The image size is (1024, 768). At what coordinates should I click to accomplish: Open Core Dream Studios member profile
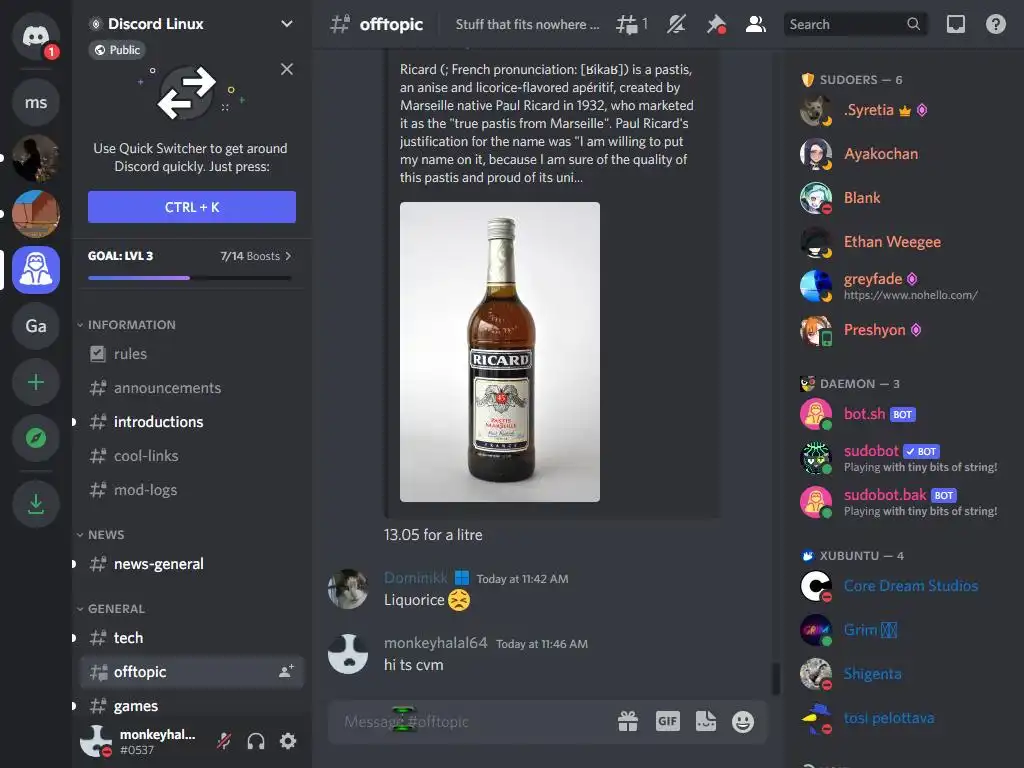tap(905, 586)
